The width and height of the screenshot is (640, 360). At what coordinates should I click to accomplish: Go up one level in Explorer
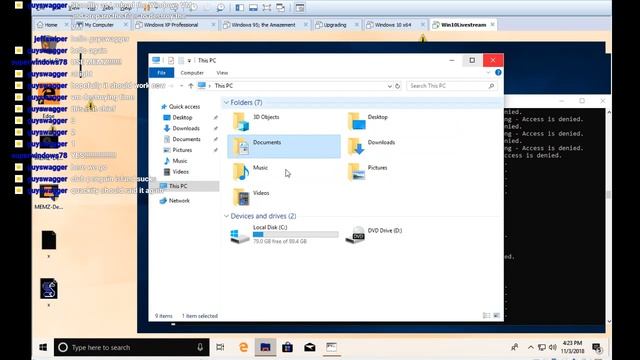191,86
